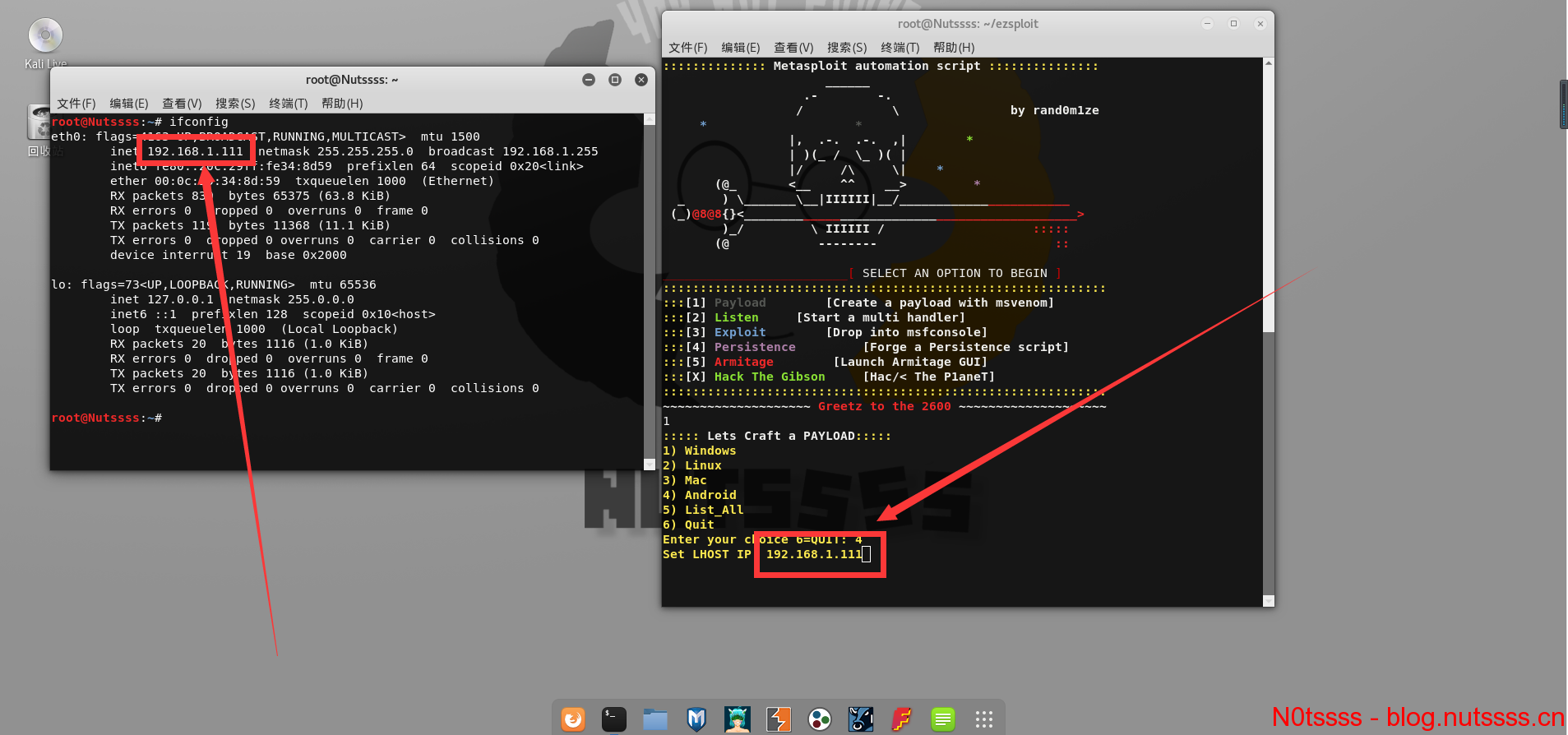Show all applications grid in dock
The width and height of the screenshot is (1568, 735).
[x=984, y=719]
